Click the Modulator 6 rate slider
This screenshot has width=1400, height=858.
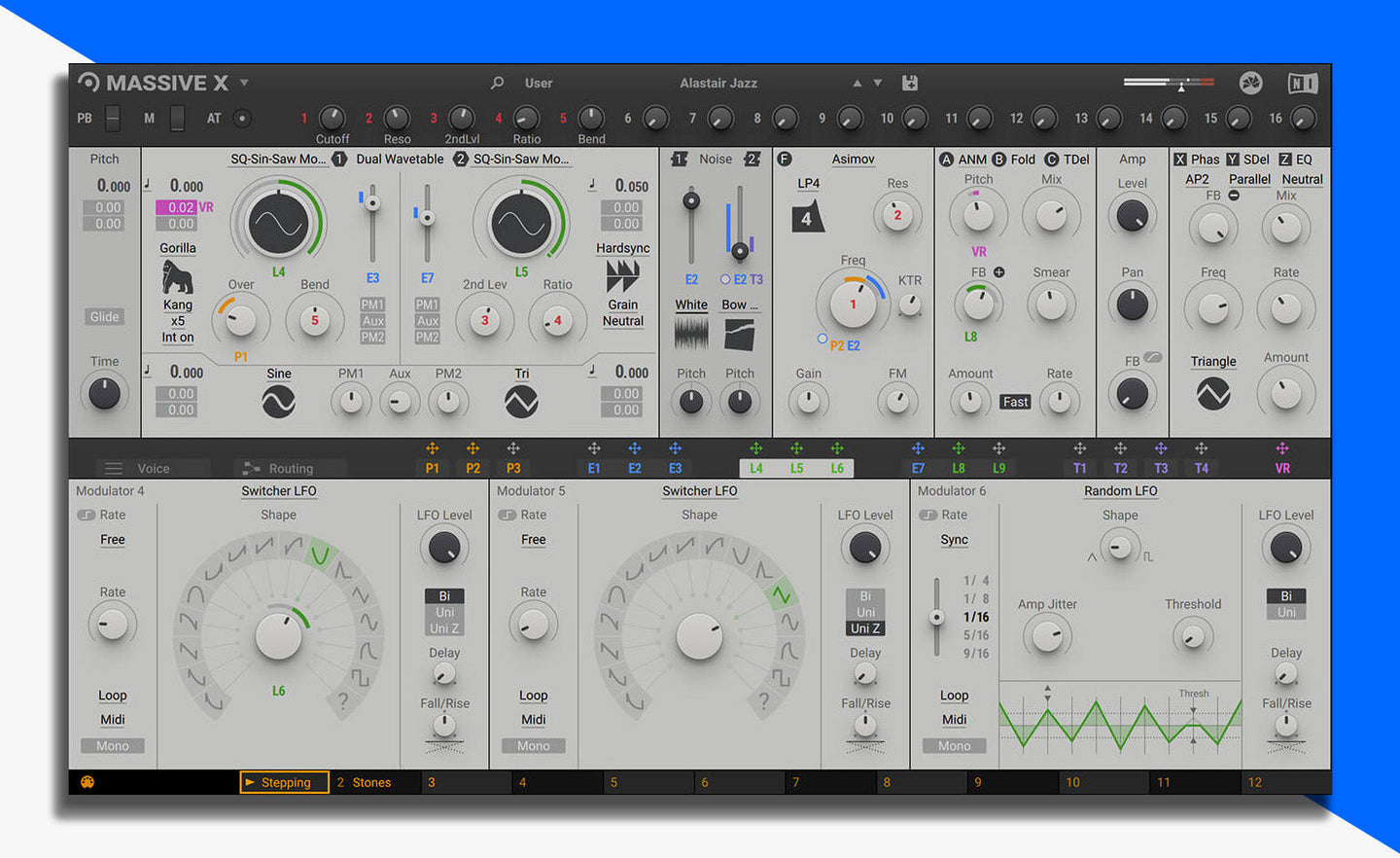pos(937,617)
